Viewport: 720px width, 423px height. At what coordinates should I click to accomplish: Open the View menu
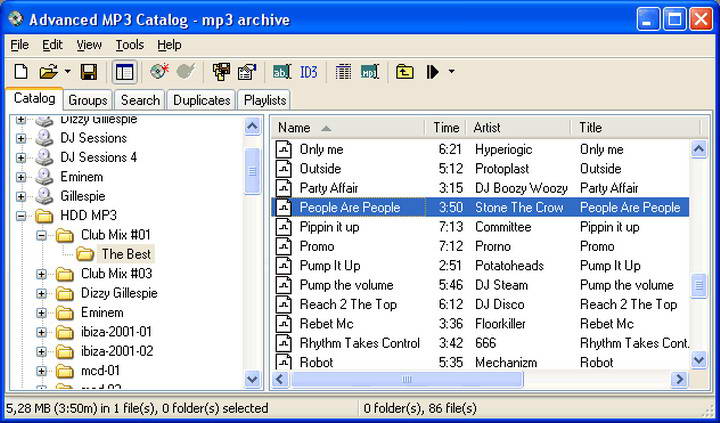click(x=89, y=45)
